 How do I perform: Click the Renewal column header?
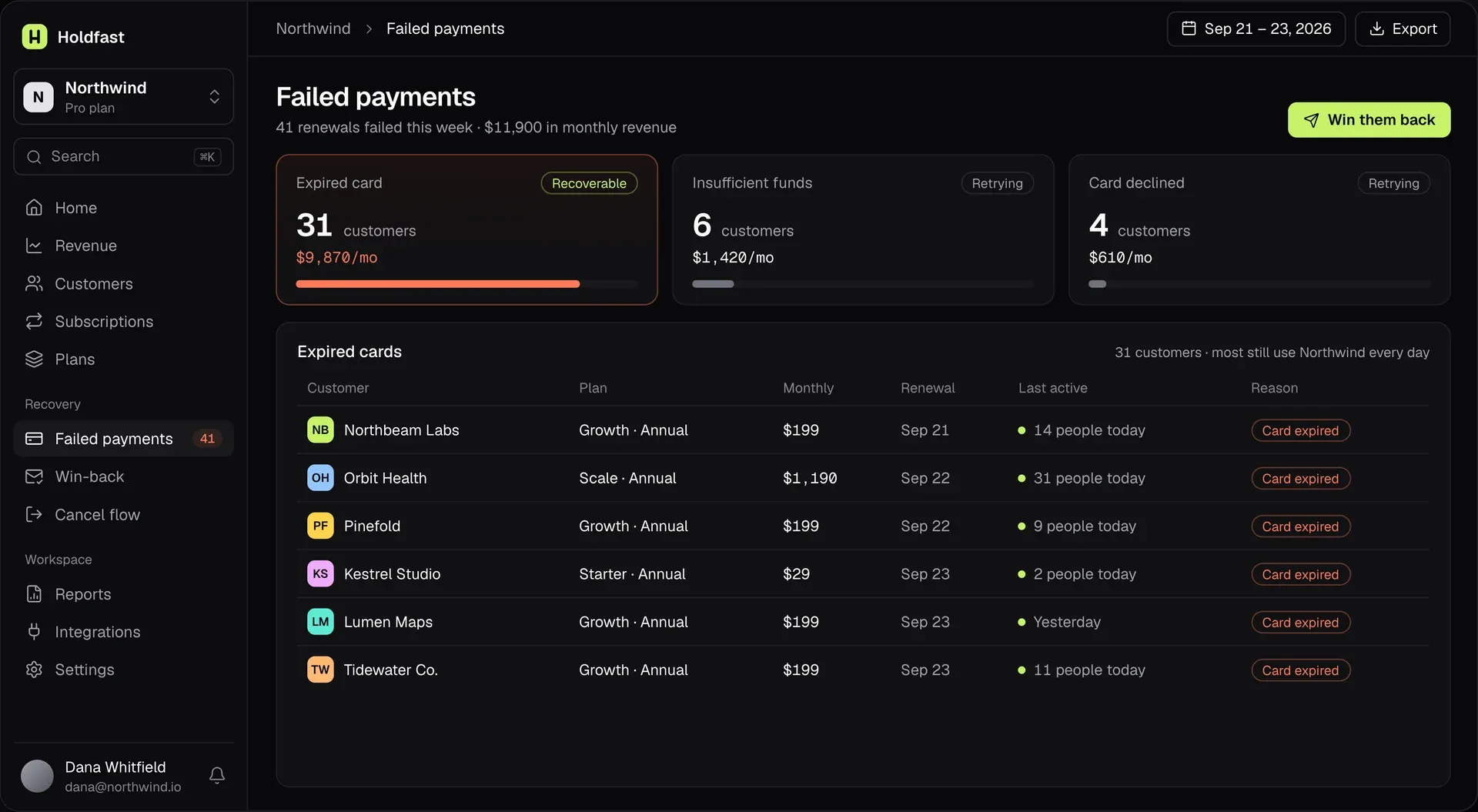pos(928,388)
